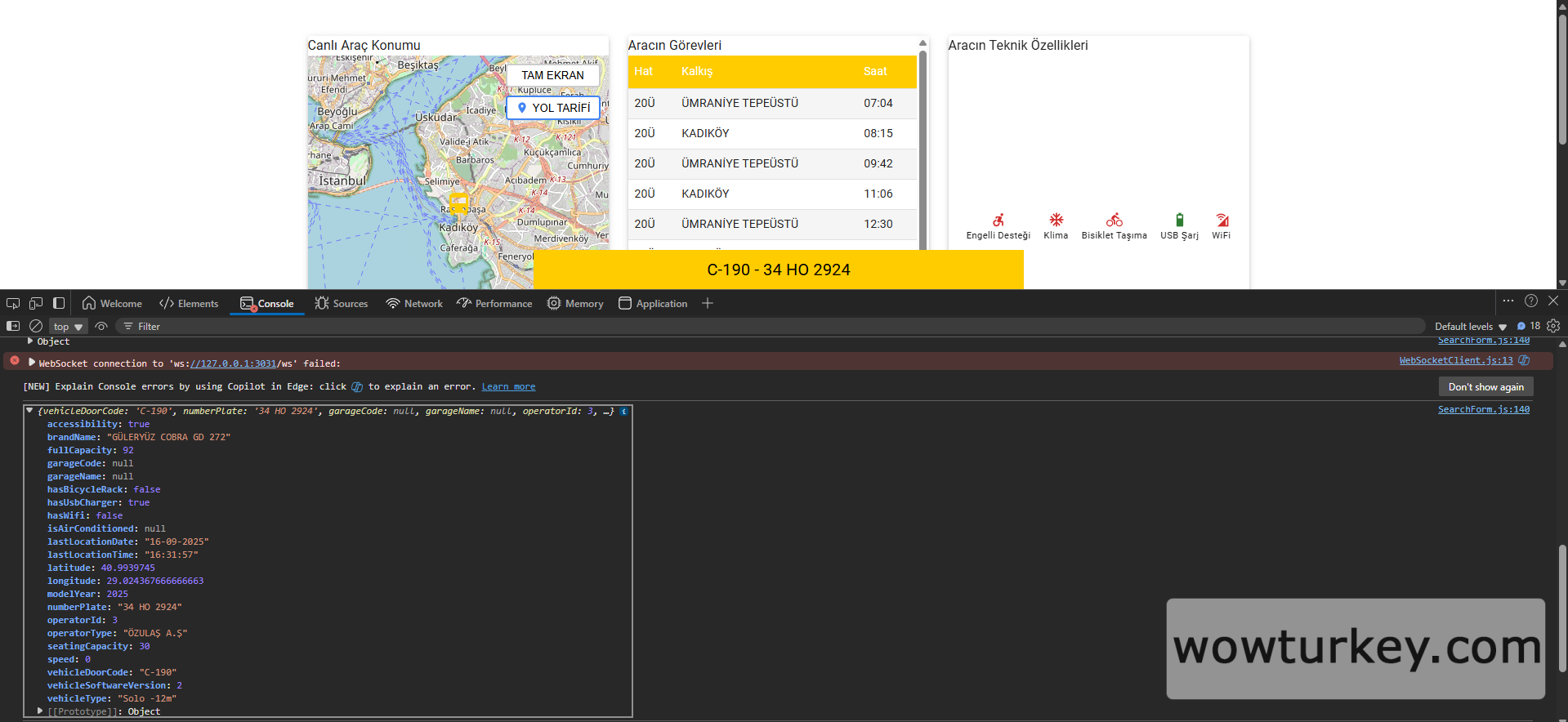Viewport: 1568px width, 722px height.
Task: Click the Don't show again button
Action: tap(1485, 386)
